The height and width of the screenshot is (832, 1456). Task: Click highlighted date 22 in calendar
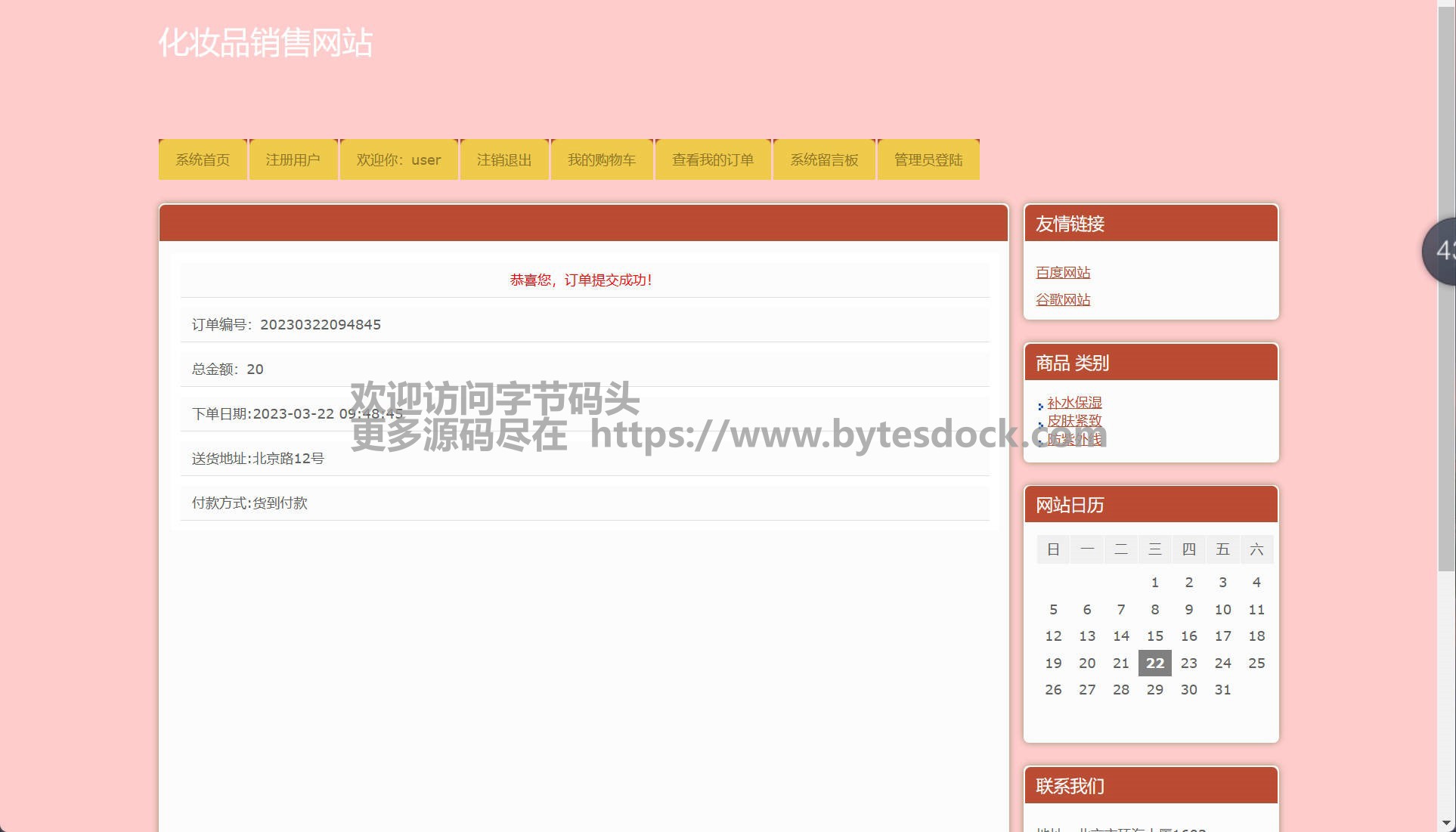click(x=1154, y=663)
